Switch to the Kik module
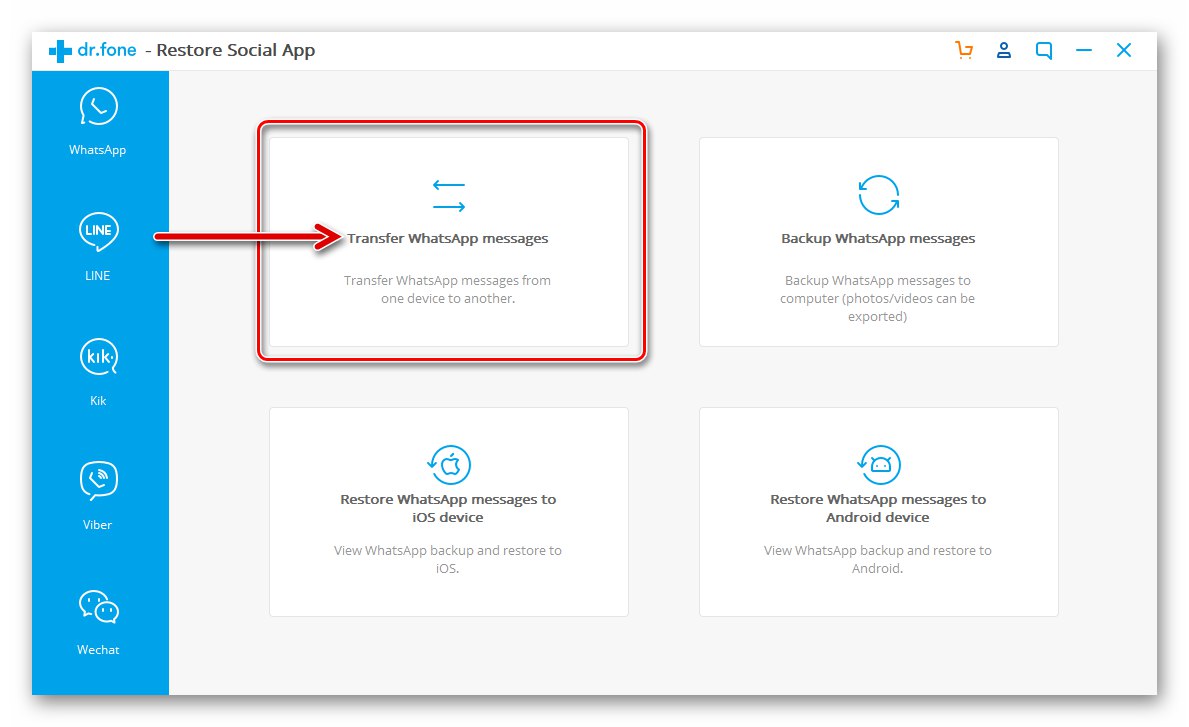Viewport: 1189px width, 727px height. click(x=97, y=357)
